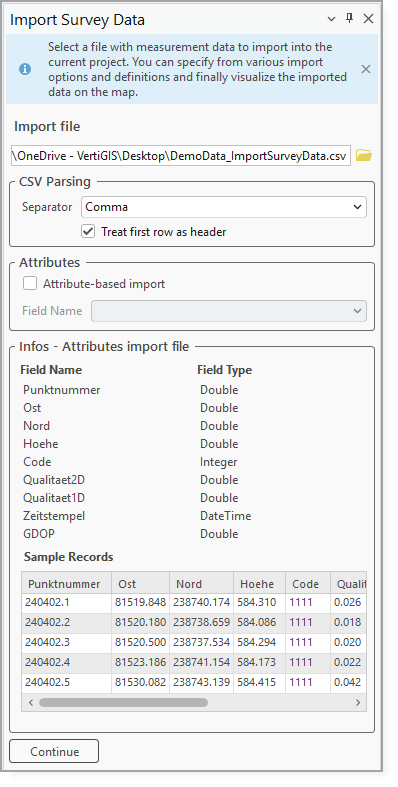Click the Ost value 81530.082
Viewport: 398px width, 787px height.
coord(141,683)
